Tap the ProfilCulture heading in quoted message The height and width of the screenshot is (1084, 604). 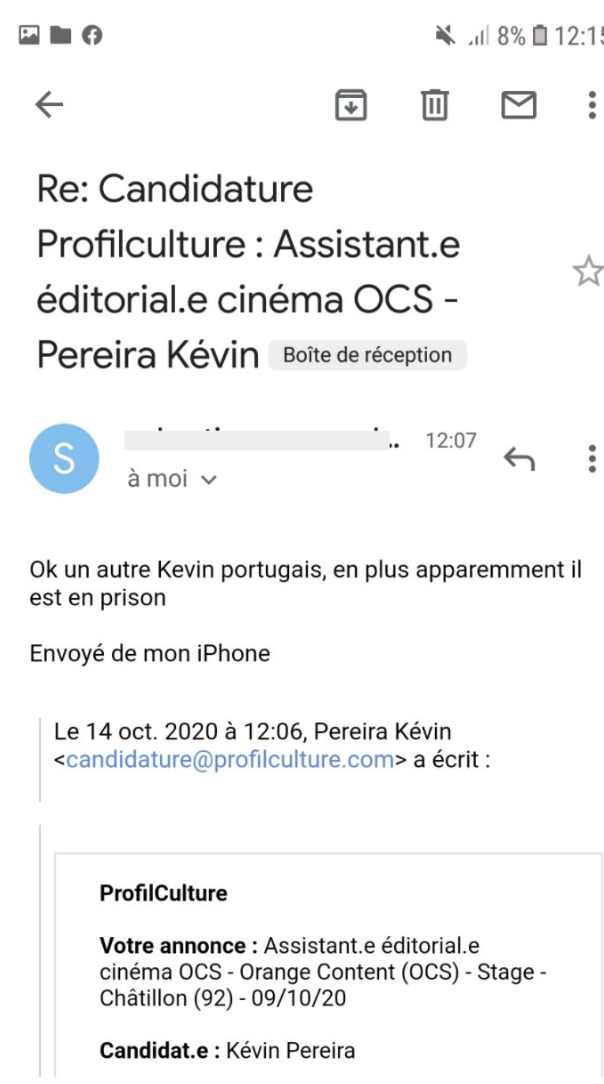pyautogui.click(x=163, y=893)
